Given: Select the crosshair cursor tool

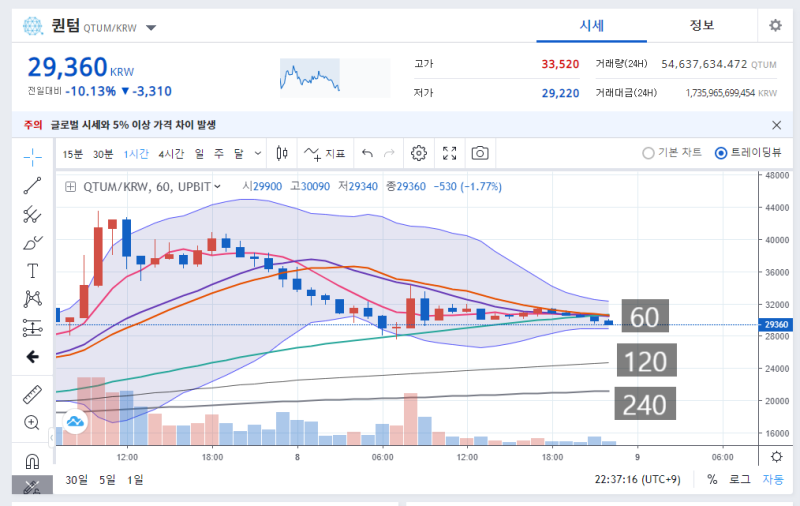Looking at the screenshot, I should pyautogui.click(x=33, y=157).
